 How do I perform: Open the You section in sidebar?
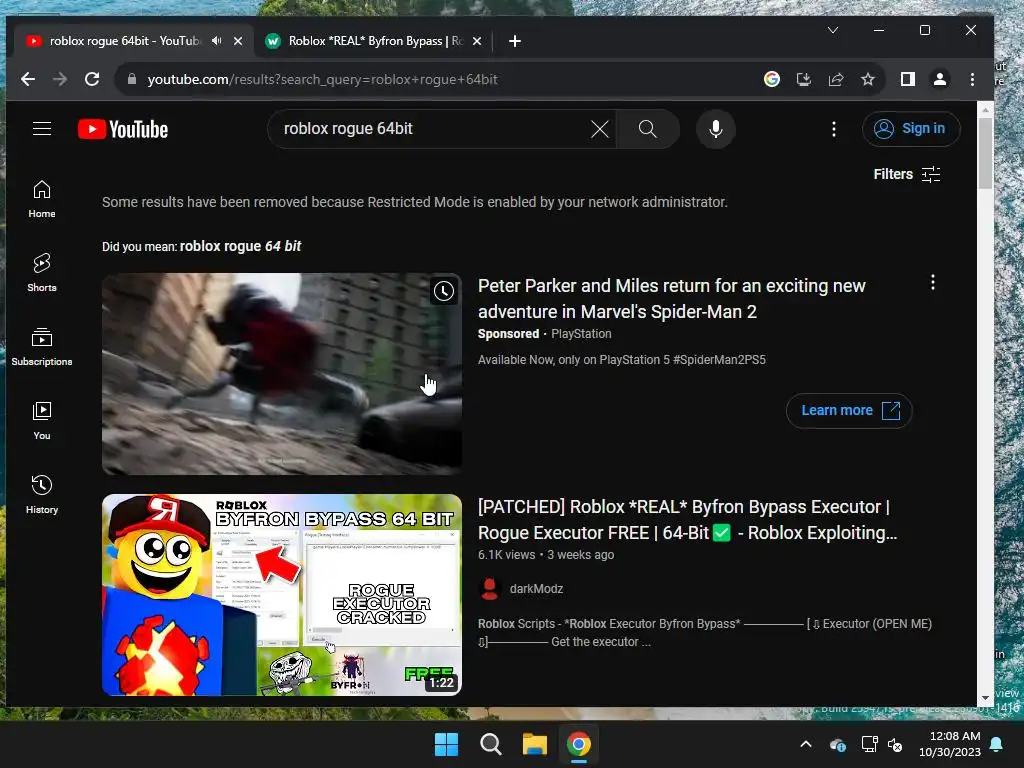coord(42,421)
